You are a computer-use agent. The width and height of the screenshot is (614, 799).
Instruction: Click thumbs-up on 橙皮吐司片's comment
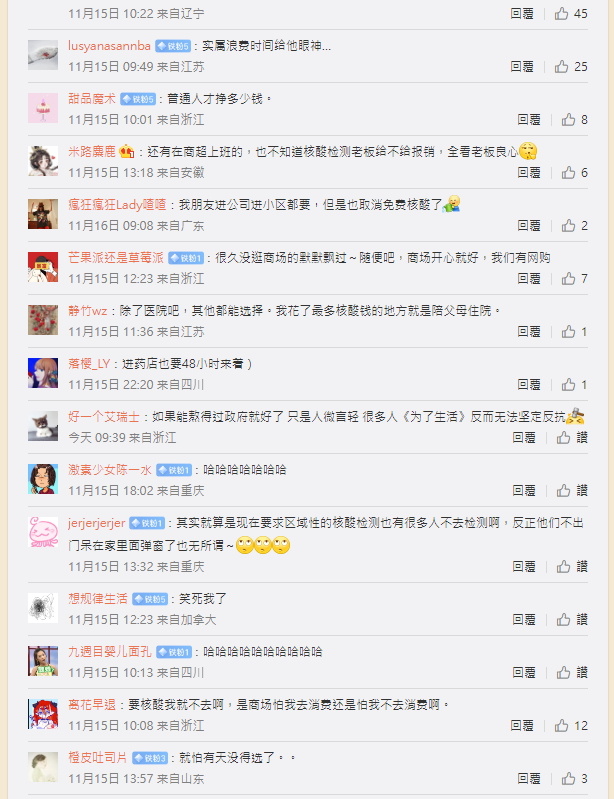[574, 779]
